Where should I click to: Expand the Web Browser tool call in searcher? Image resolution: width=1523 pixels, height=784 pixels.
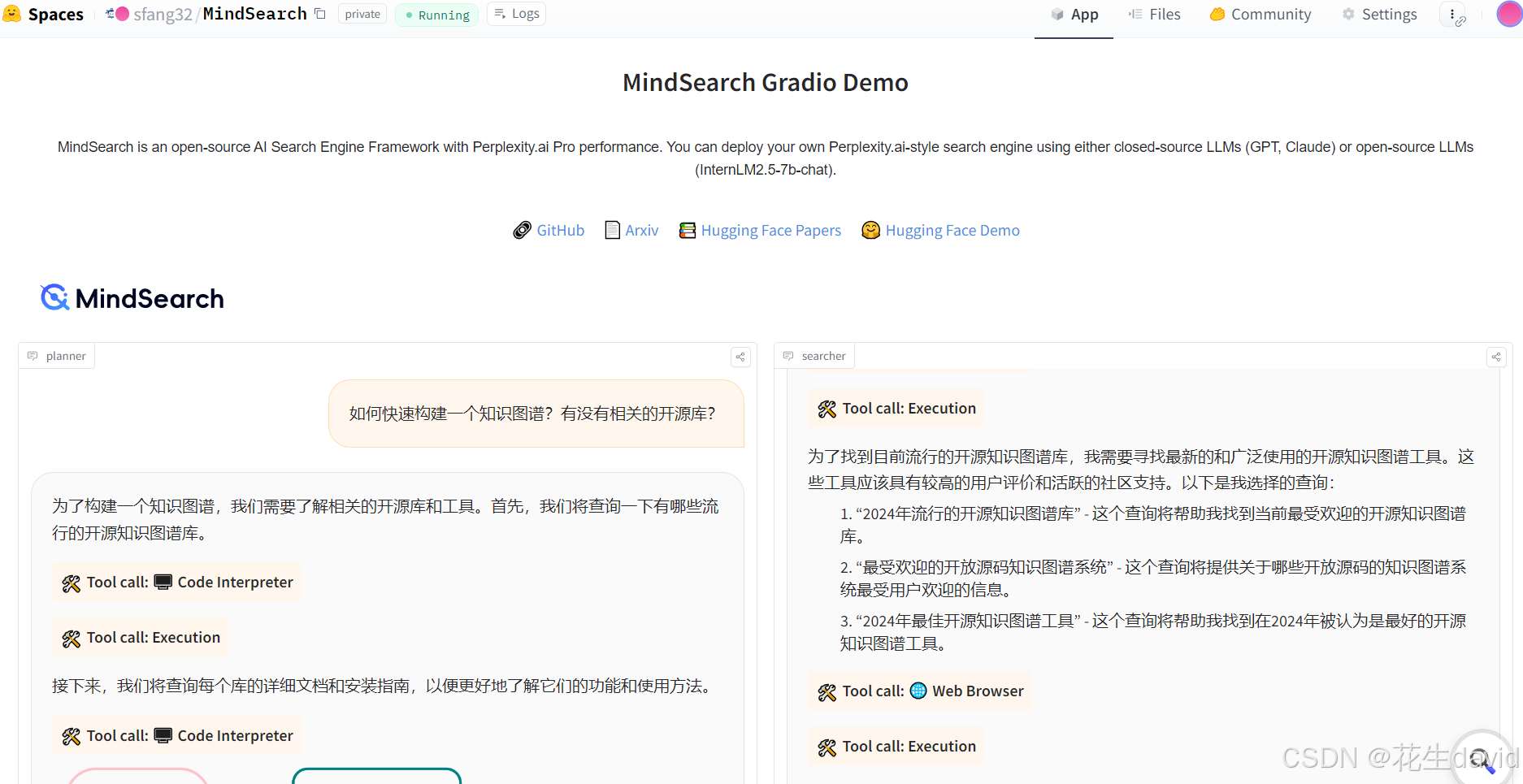tap(919, 691)
